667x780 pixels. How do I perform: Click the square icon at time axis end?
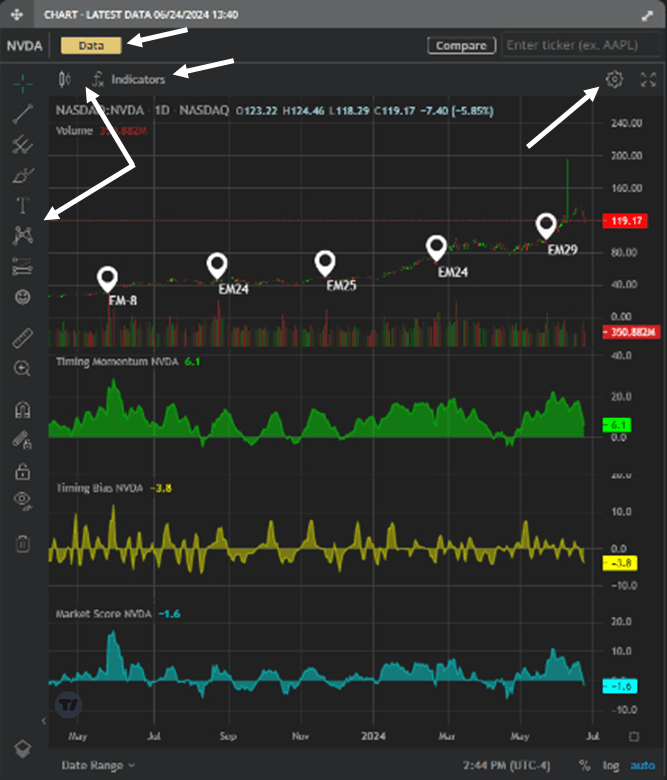634,736
